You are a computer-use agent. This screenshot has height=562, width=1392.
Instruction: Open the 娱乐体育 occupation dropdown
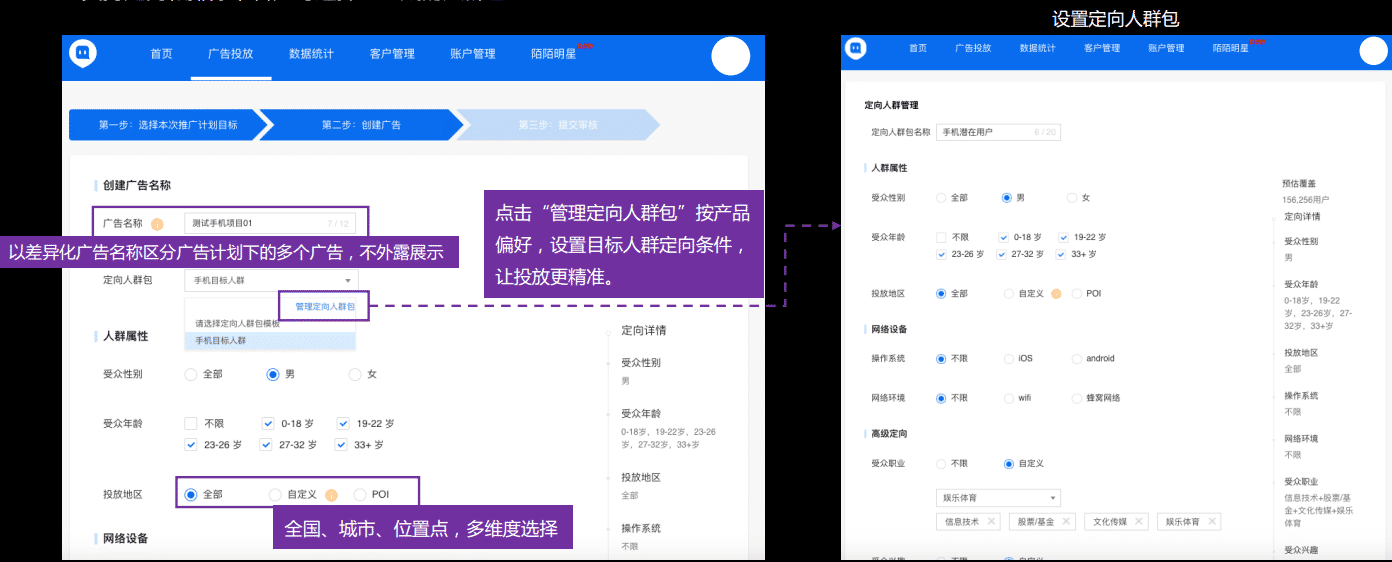tap(997, 498)
